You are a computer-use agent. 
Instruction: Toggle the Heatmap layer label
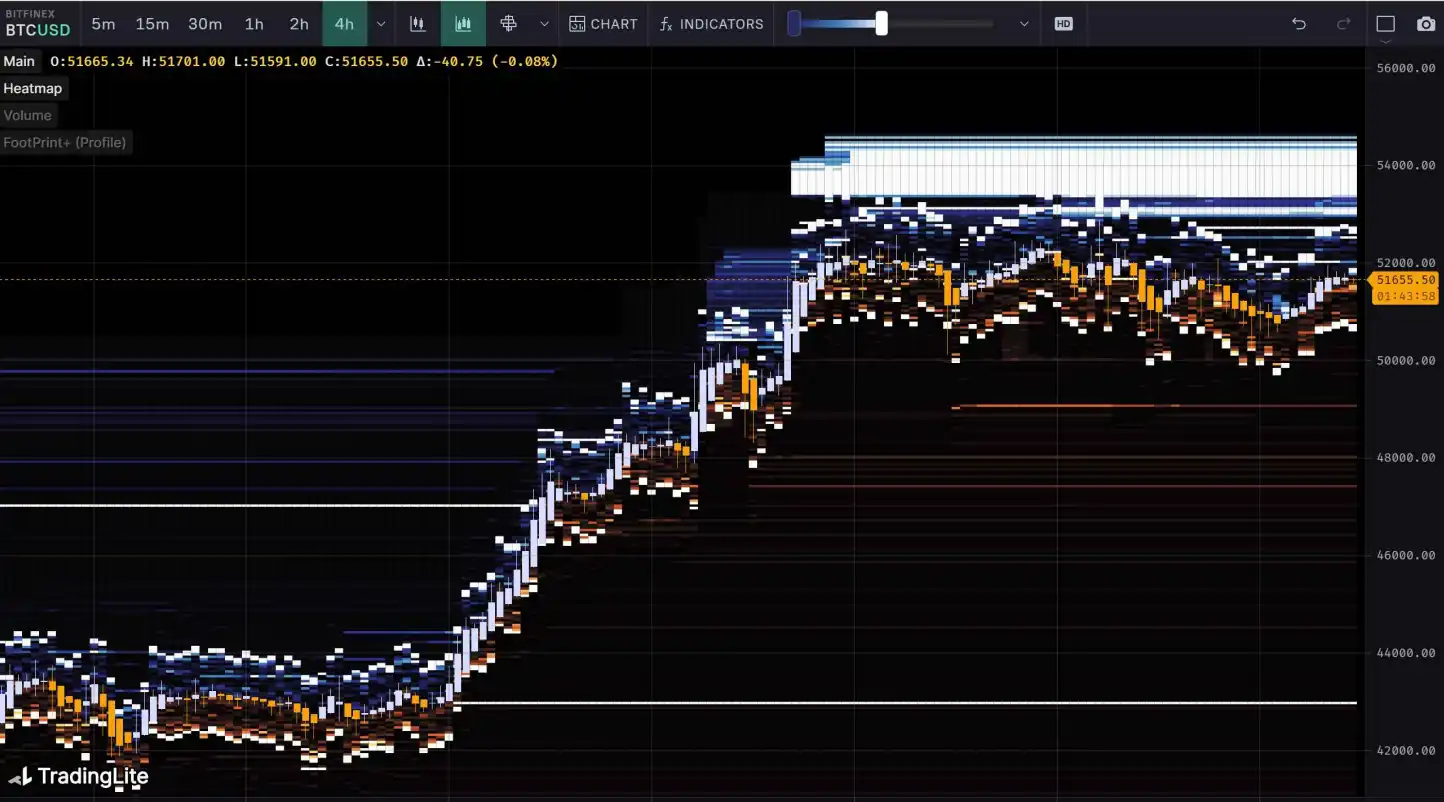coord(33,88)
